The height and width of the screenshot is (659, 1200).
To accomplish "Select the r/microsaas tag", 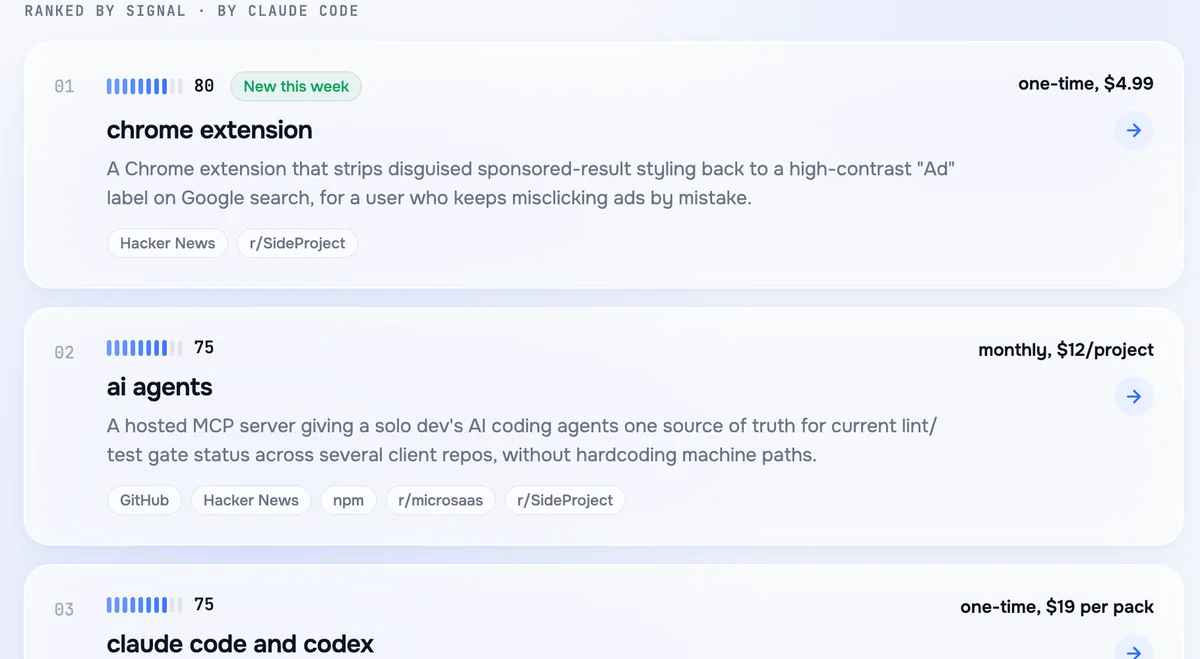I will pos(440,500).
